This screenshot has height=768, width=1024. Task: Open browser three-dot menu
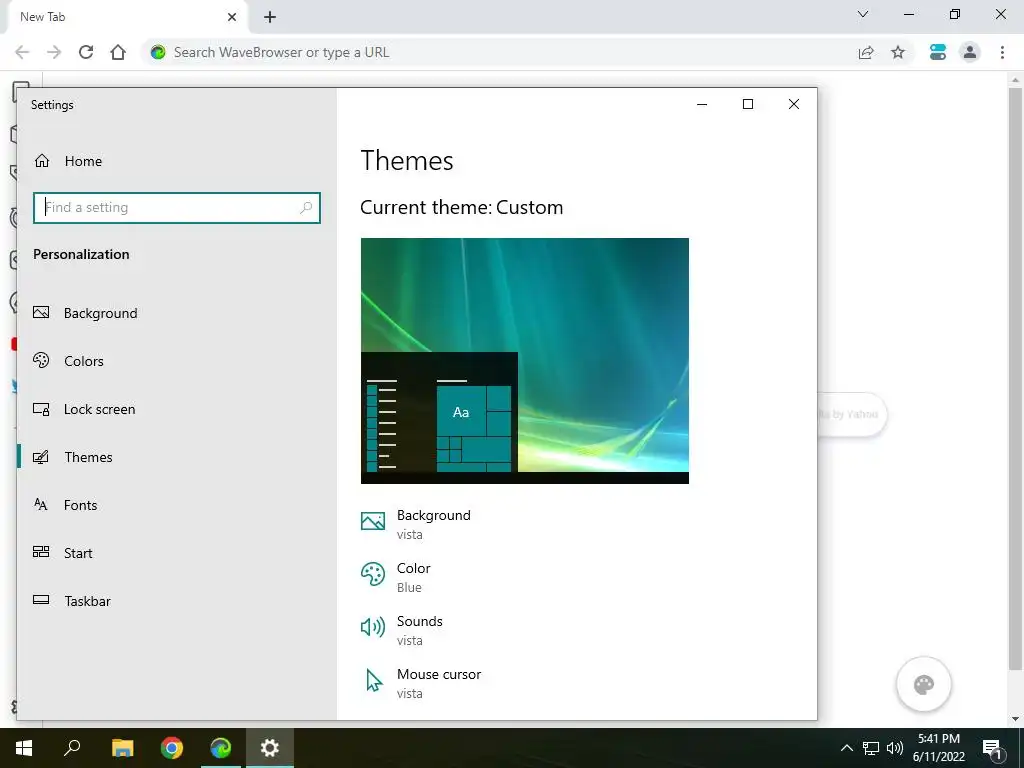[x=1002, y=52]
